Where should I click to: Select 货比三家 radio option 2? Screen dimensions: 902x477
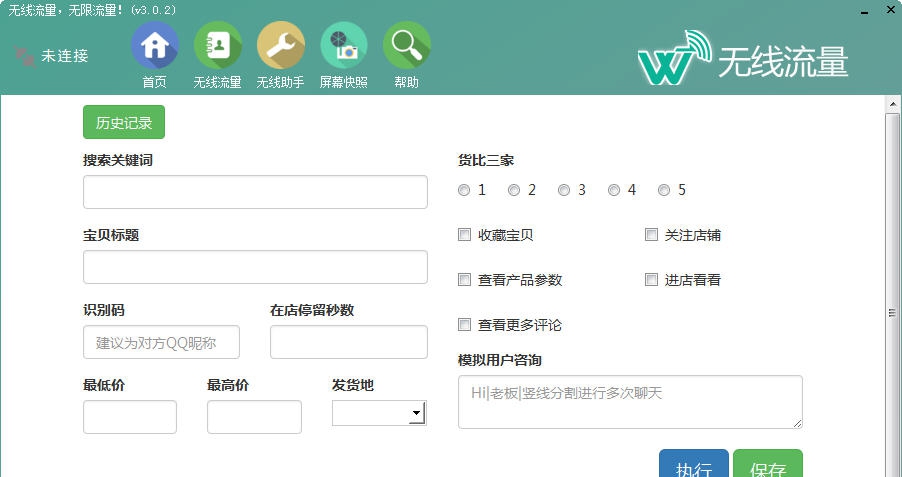pyautogui.click(x=514, y=190)
